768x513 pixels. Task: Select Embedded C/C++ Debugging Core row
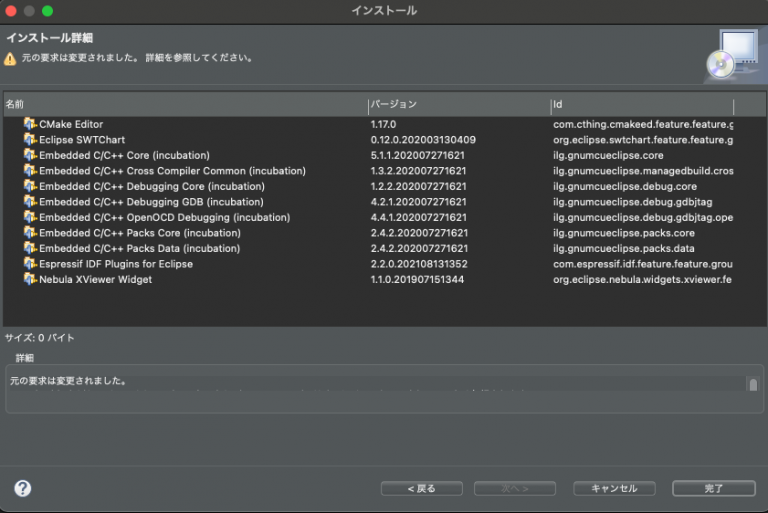152,187
